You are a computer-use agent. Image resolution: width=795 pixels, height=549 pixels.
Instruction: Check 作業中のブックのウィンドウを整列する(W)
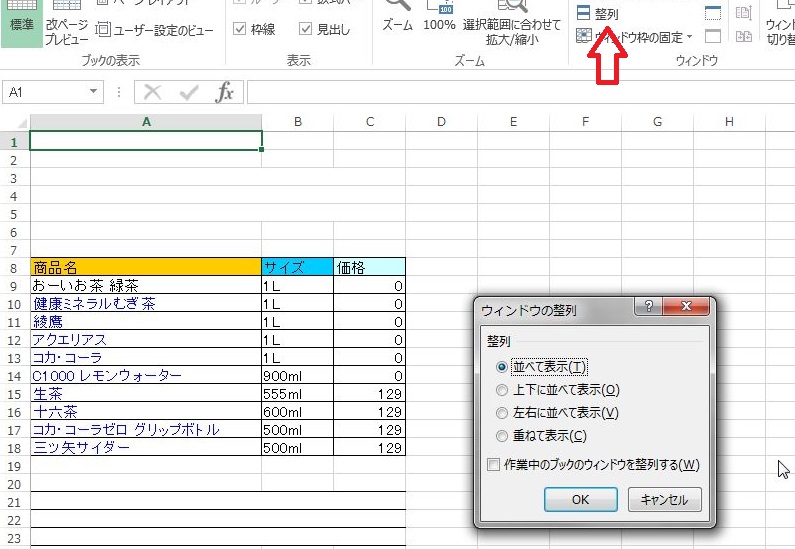pyautogui.click(x=593, y=464)
